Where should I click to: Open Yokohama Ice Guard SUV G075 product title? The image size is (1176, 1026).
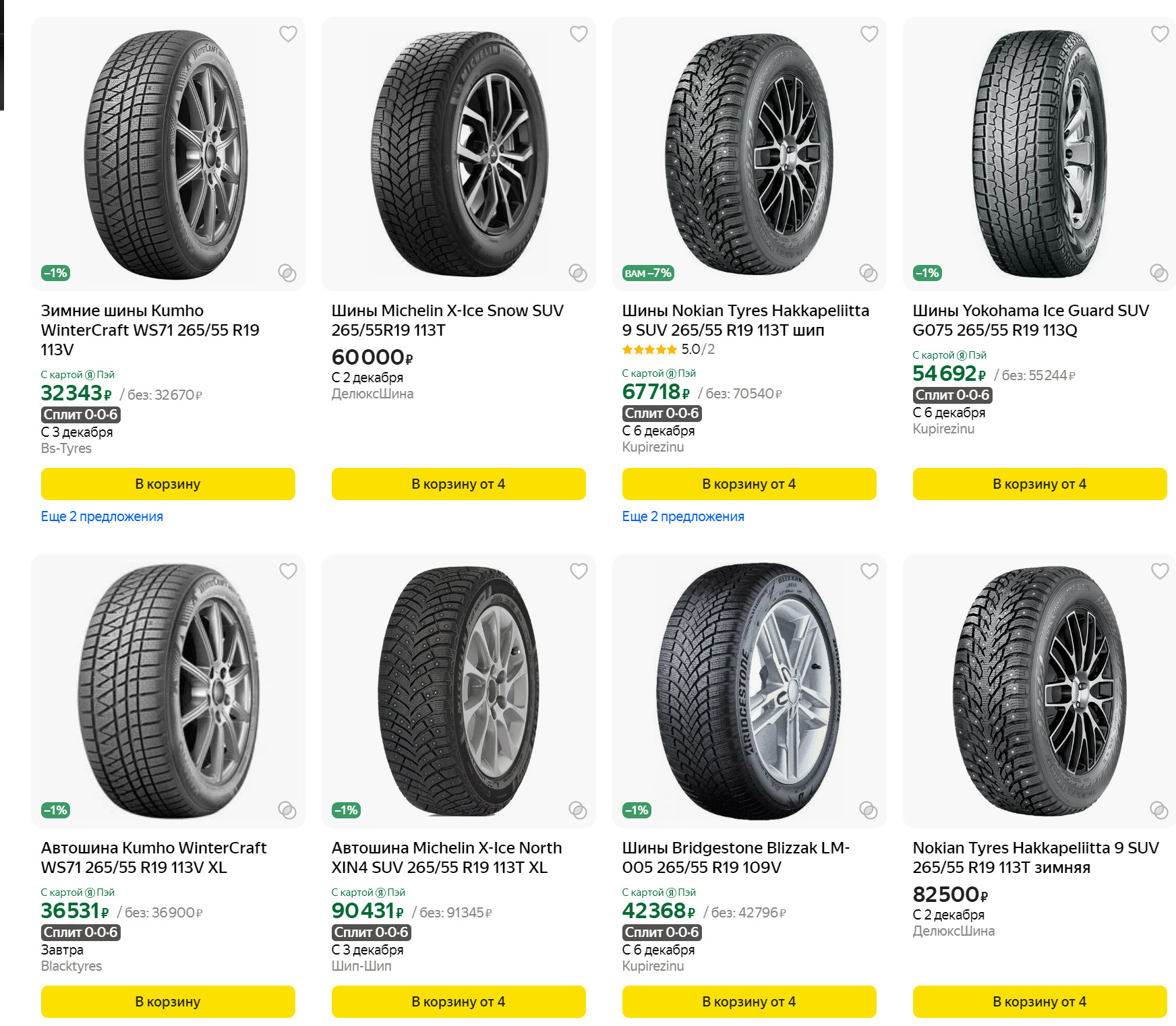[1030, 320]
